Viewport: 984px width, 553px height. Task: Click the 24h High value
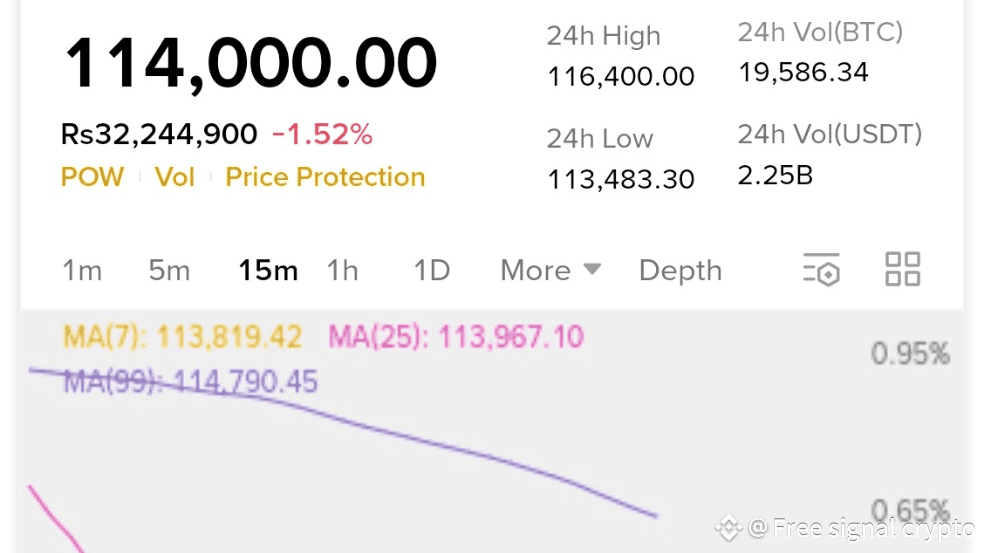[620, 77]
